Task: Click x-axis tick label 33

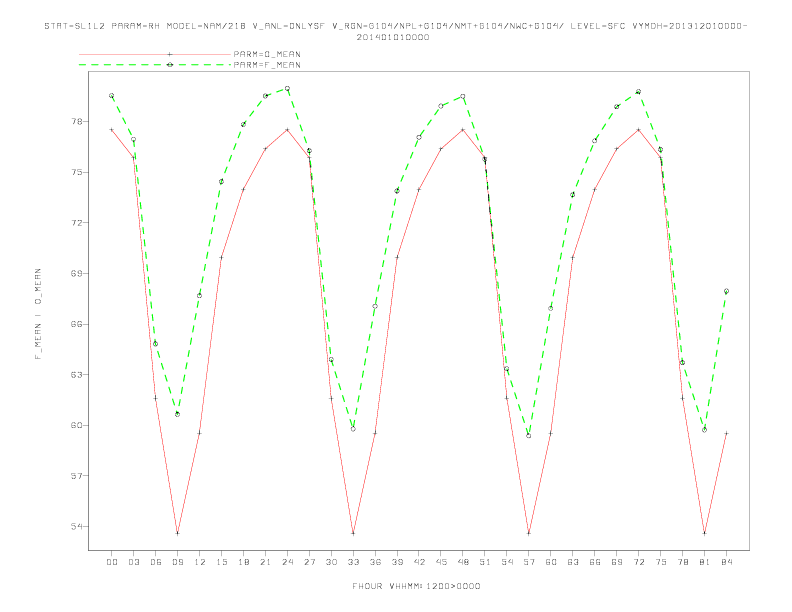Action: pos(353,562)
